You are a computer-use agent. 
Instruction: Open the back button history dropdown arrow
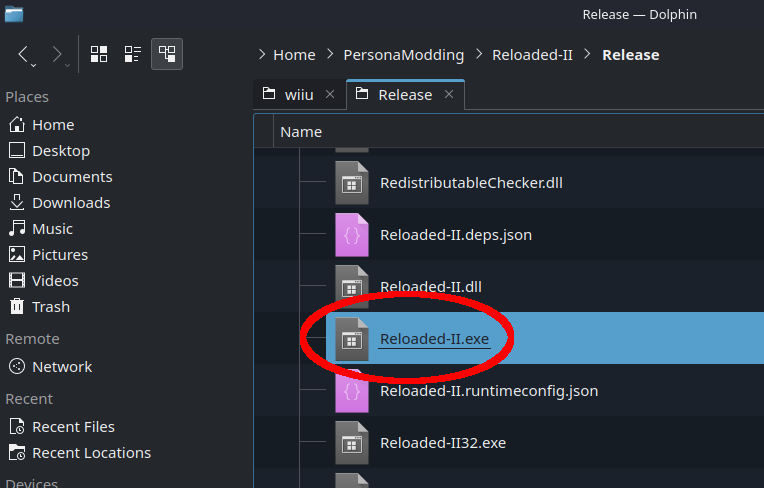point(34,65)
